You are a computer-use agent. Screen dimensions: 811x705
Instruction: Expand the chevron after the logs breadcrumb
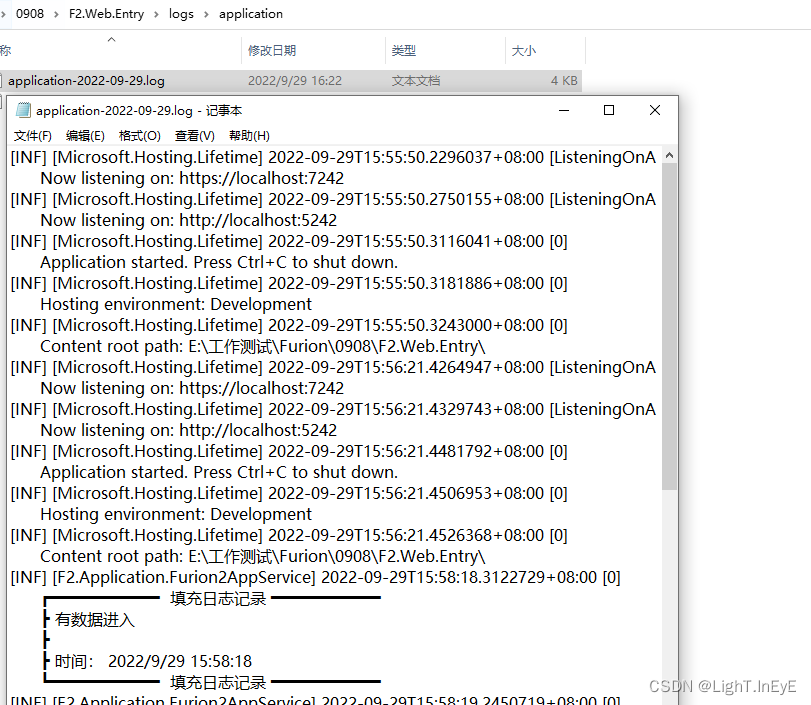pos(208,14)
